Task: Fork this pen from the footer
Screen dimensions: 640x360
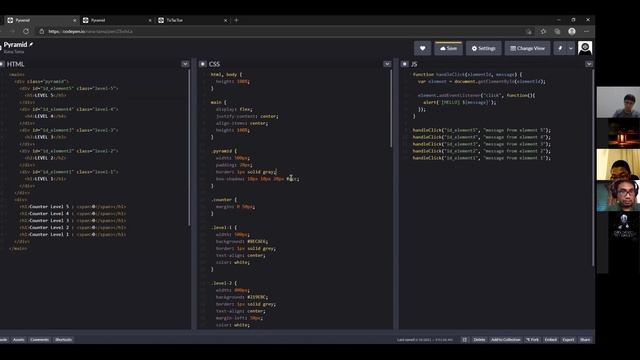Action: tap(532, 340)
